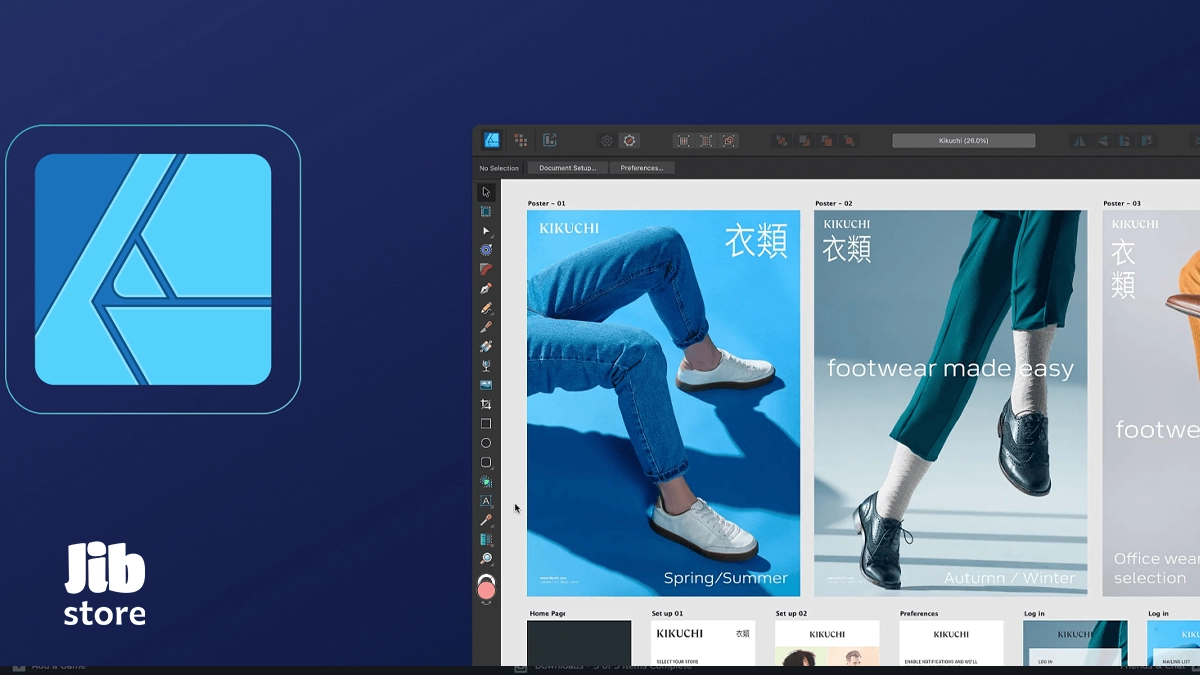
Task: Select the Zoom magnifier tool
Action: [486, 559]
